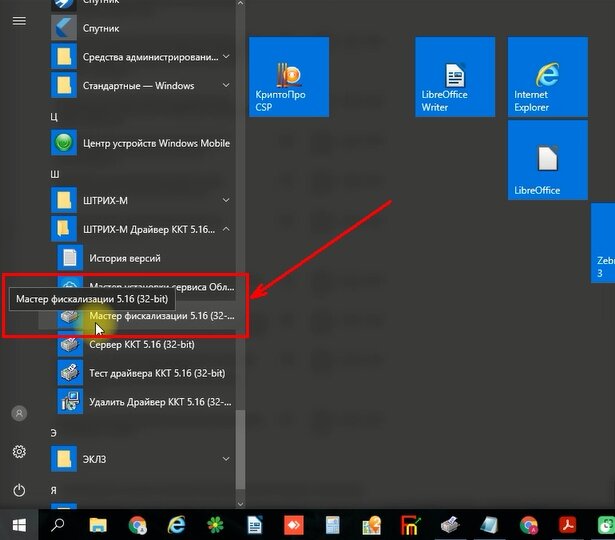This screenshot has width=615, height=540.
Task: Open Settings gear in Start sidebar
Action: pyautogui.click(x=19, y=452)
